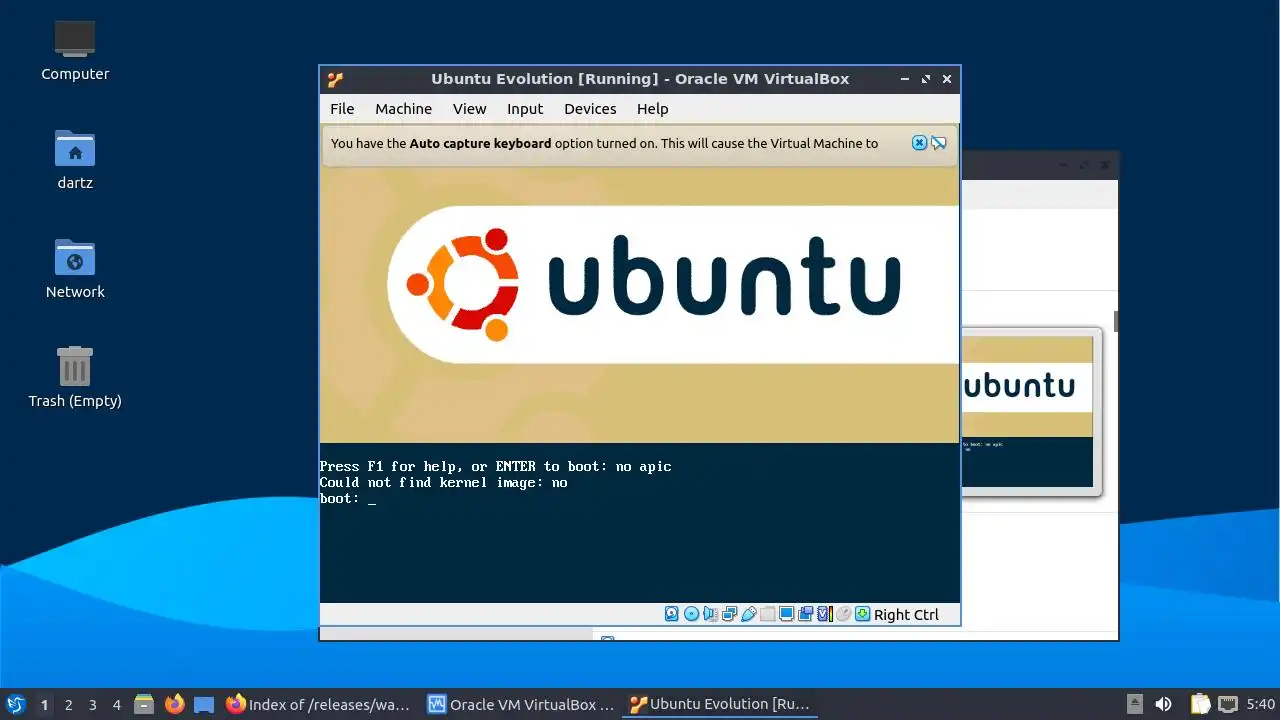Viewport: 1280px width, 720px height.
Task: Open the View menu
Action: click(469, 109)
